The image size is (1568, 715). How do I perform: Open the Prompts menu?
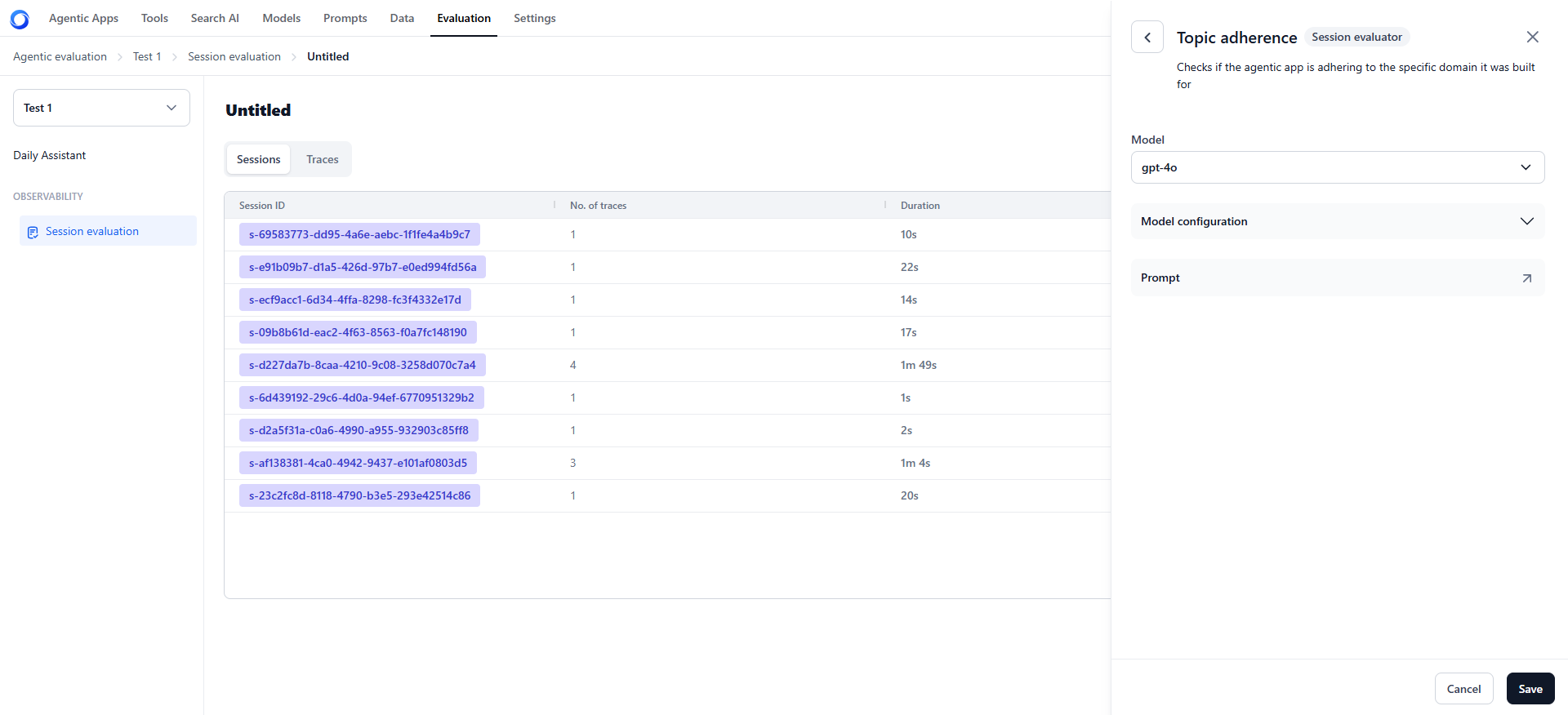tap(345, 18)
